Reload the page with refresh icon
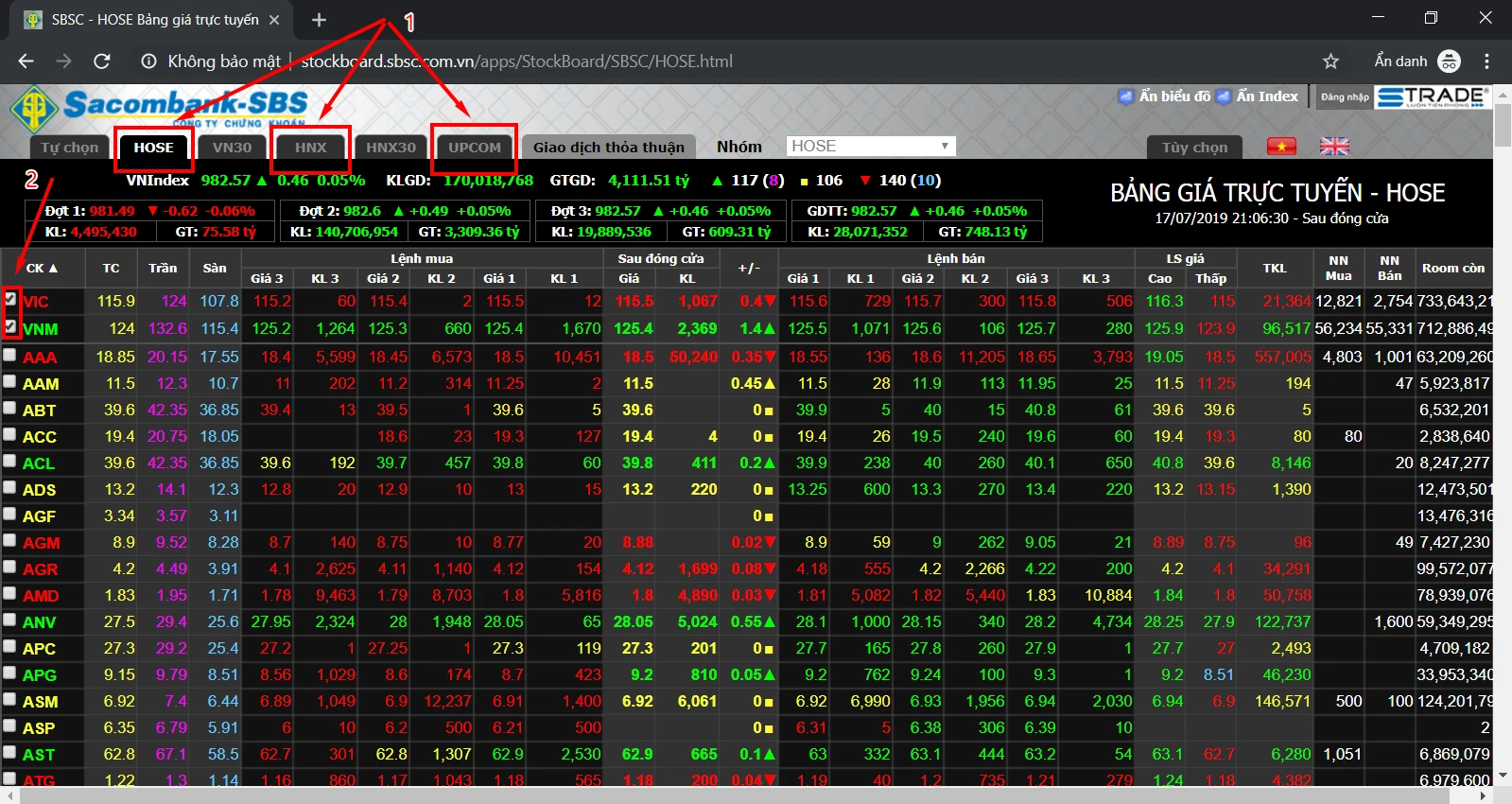 tap(102, 61)
